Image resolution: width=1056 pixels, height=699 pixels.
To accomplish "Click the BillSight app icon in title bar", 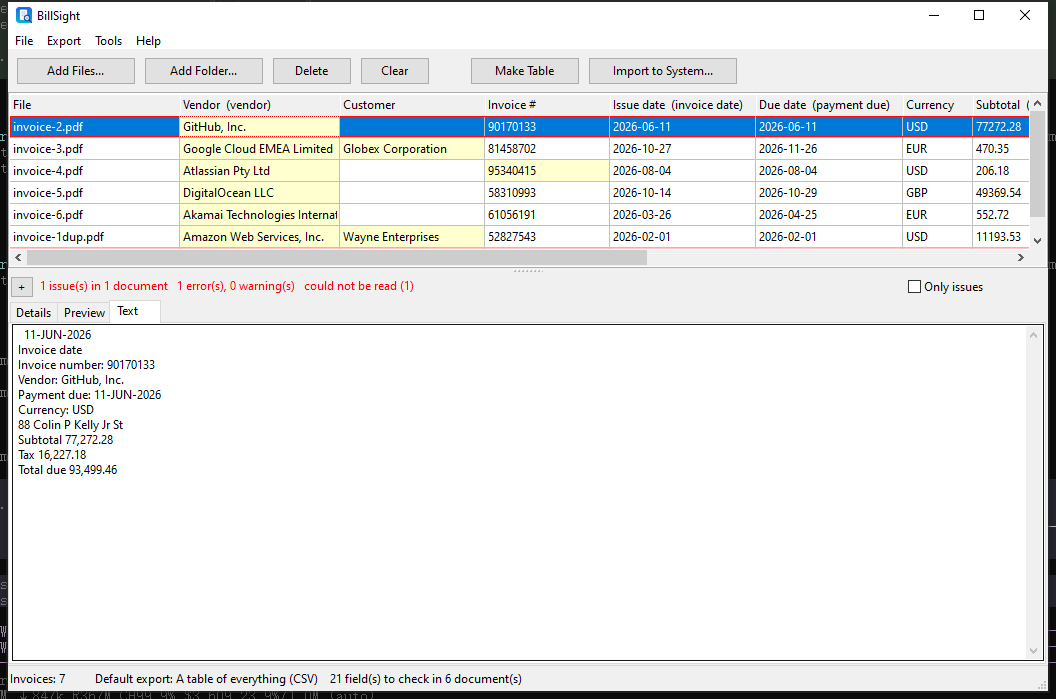I will coord(24,15).
